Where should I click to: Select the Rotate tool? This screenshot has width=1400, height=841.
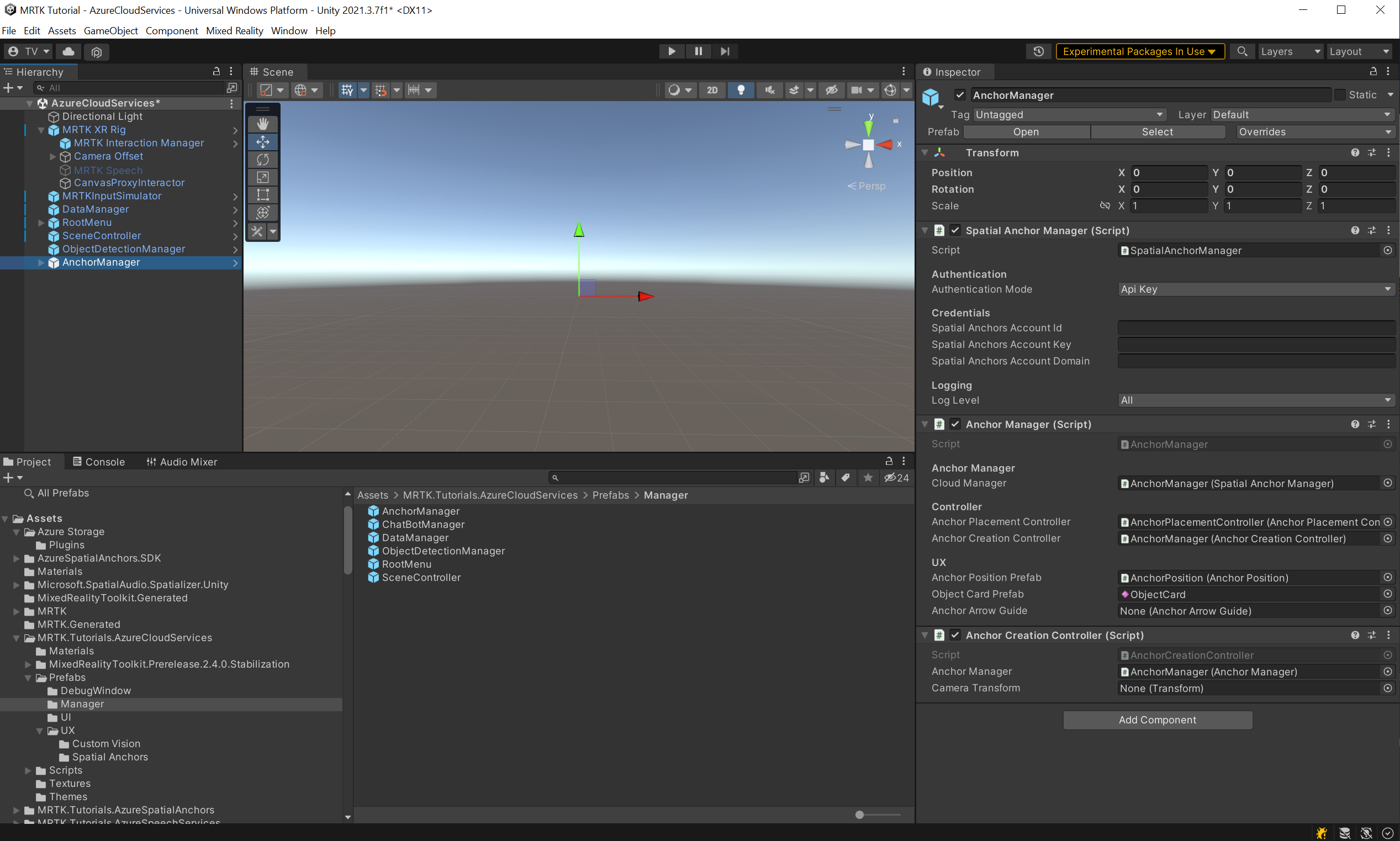click(x=262, y=159)
